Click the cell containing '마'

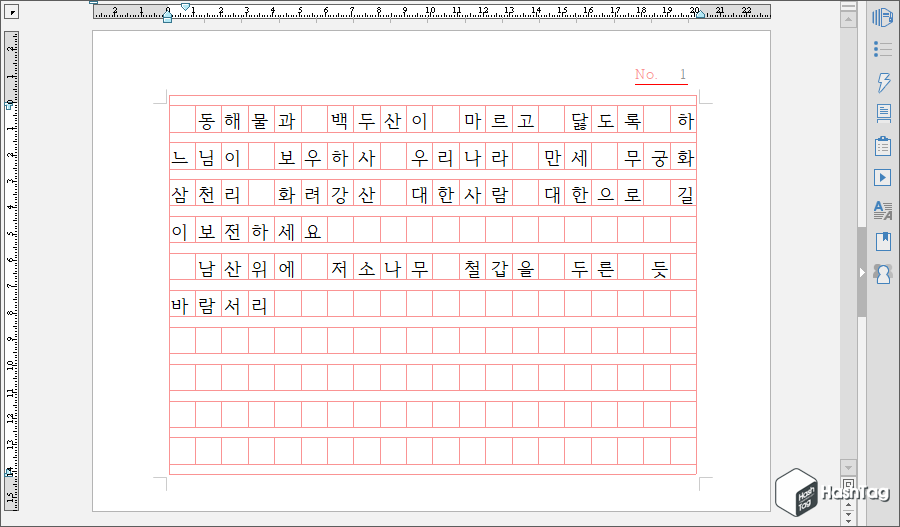click(x=472, y=119)
